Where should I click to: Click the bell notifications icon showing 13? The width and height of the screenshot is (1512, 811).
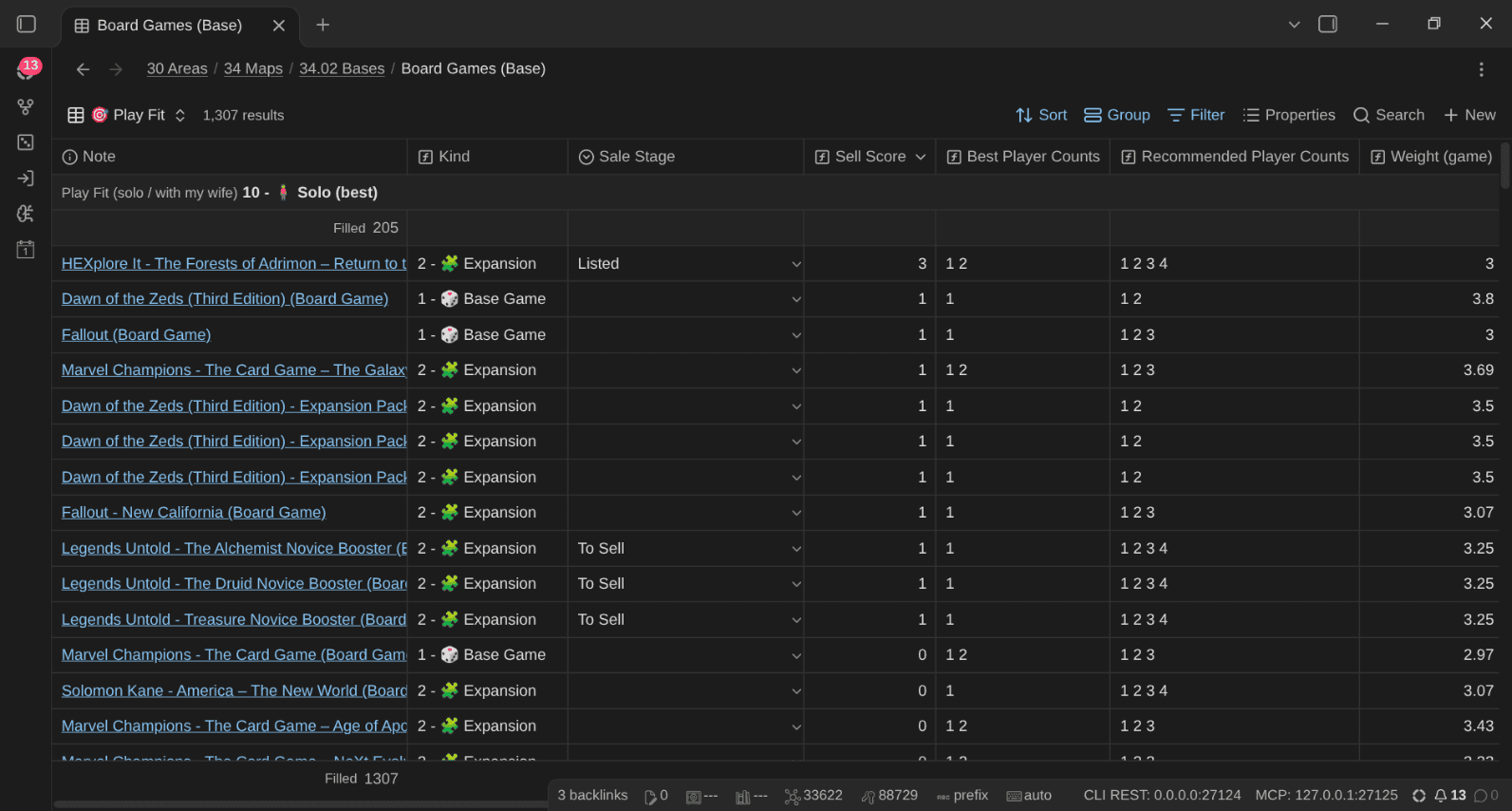pyautogui.click(x=1450, y=796)
